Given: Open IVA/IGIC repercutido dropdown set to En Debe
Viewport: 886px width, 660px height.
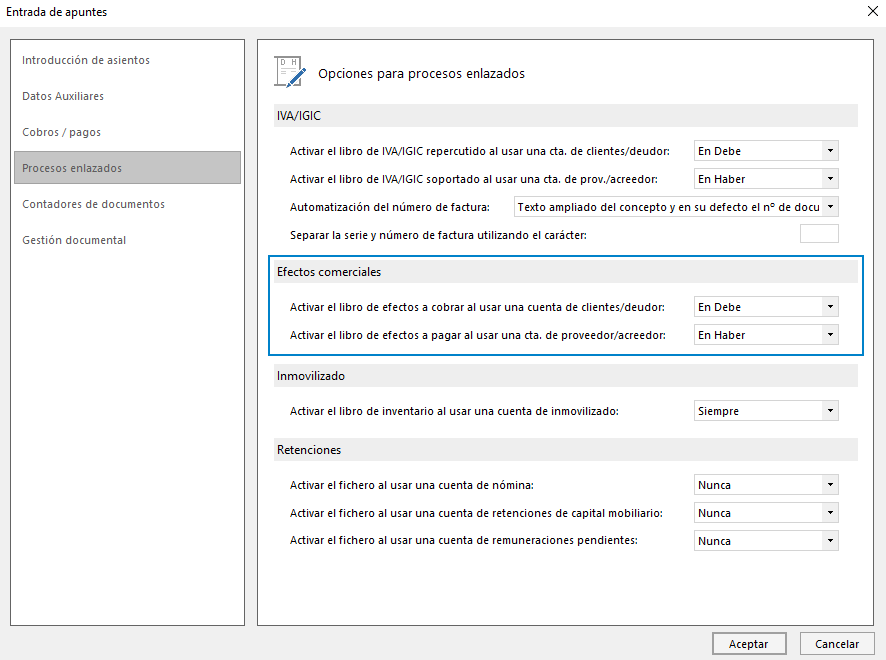Looking at the screenshot, I should (x=766, y=151).
